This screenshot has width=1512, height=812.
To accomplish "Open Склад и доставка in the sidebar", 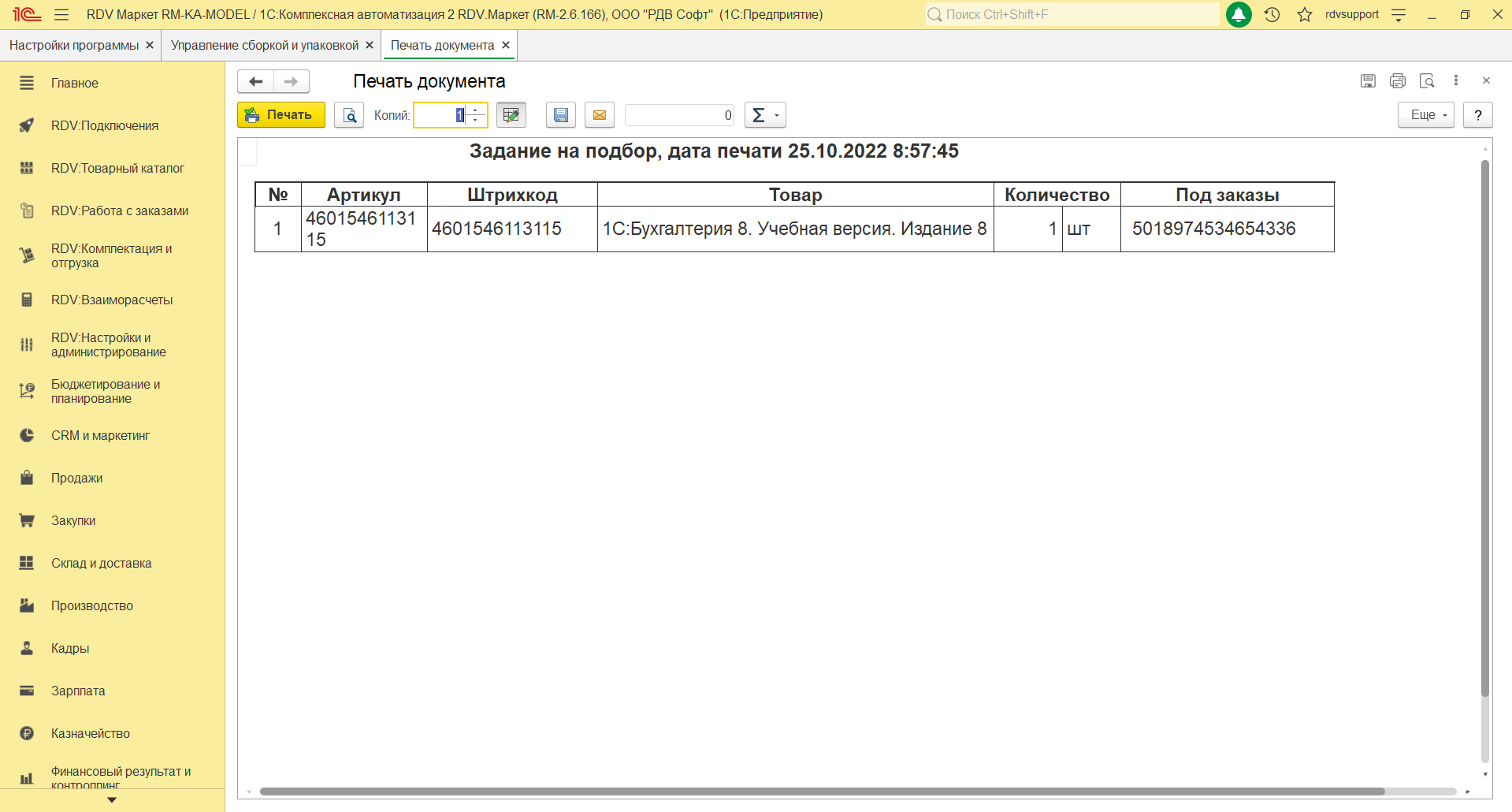I will tap(102, 563).
